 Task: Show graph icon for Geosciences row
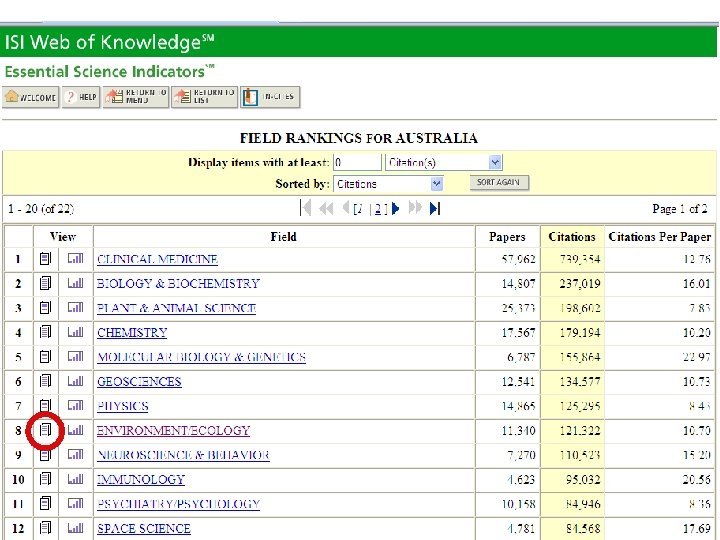point(75,381)
